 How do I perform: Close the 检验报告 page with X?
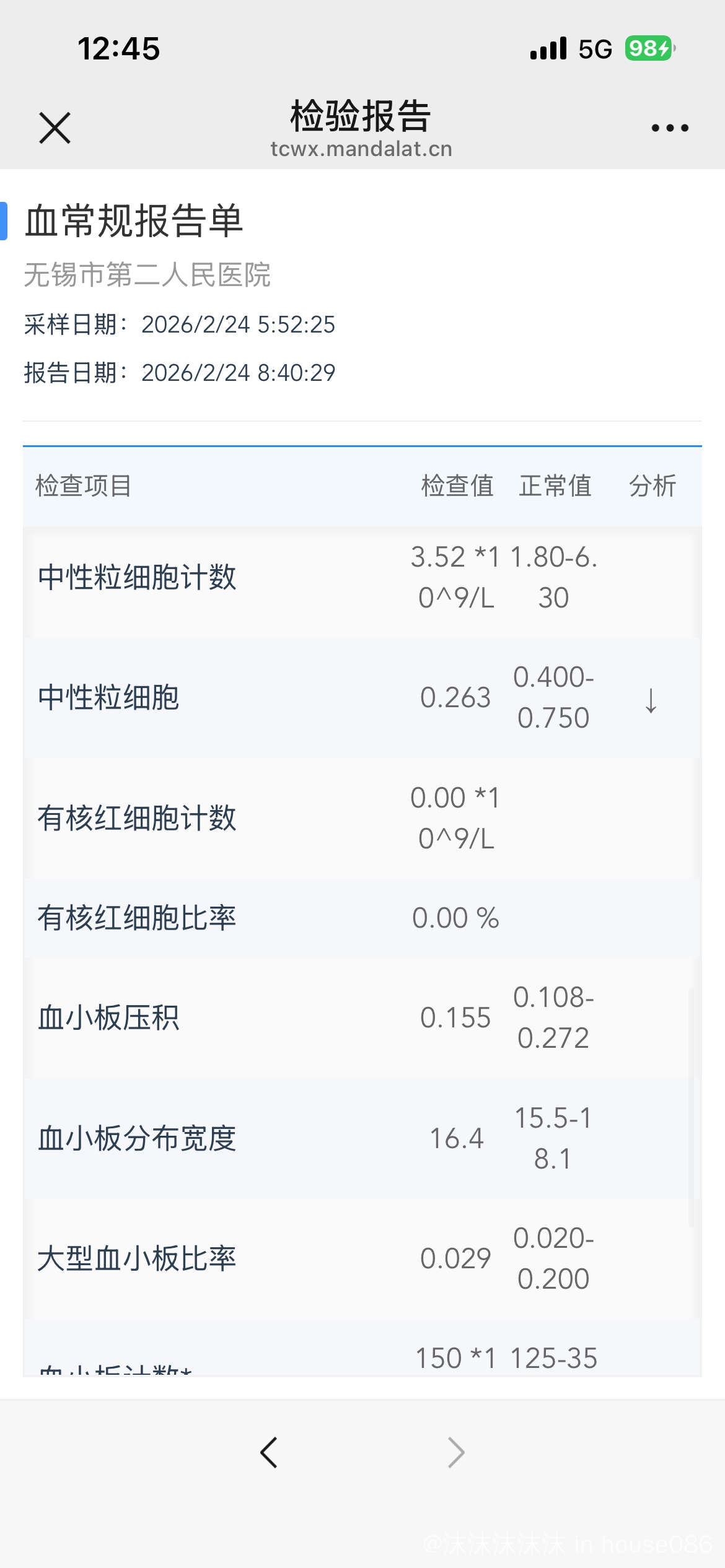point(55,128)
